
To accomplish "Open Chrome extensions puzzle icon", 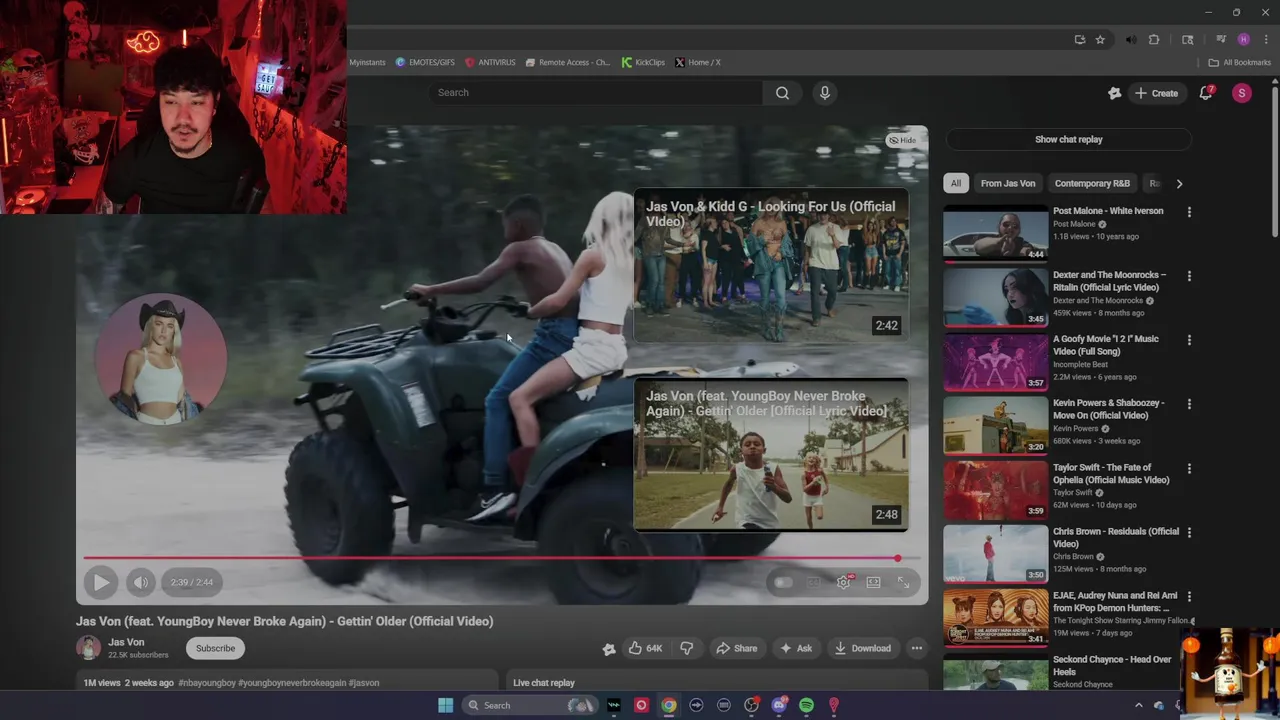I will click(1154, 40).
